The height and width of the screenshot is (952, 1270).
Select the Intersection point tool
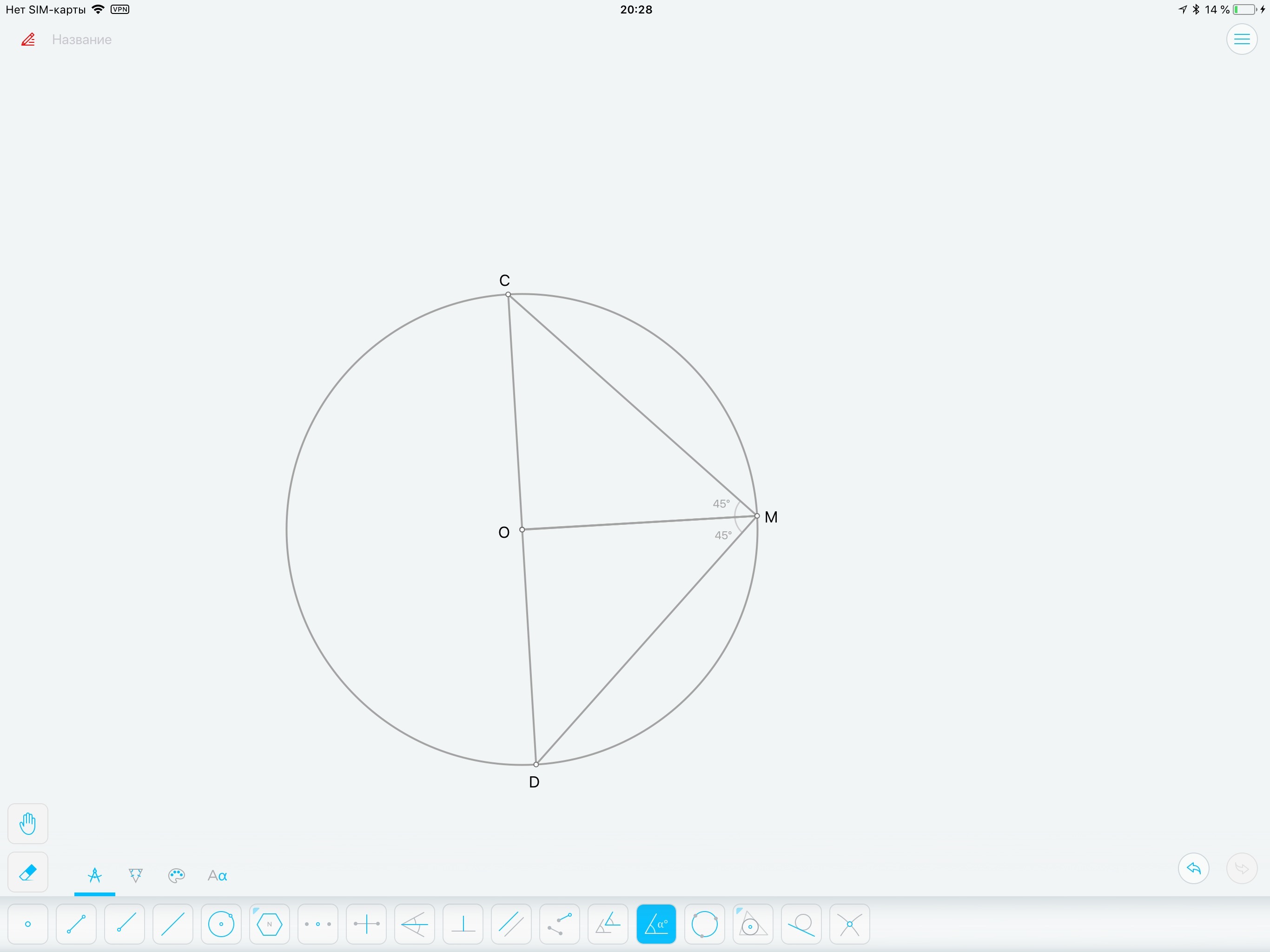(850, 924)
